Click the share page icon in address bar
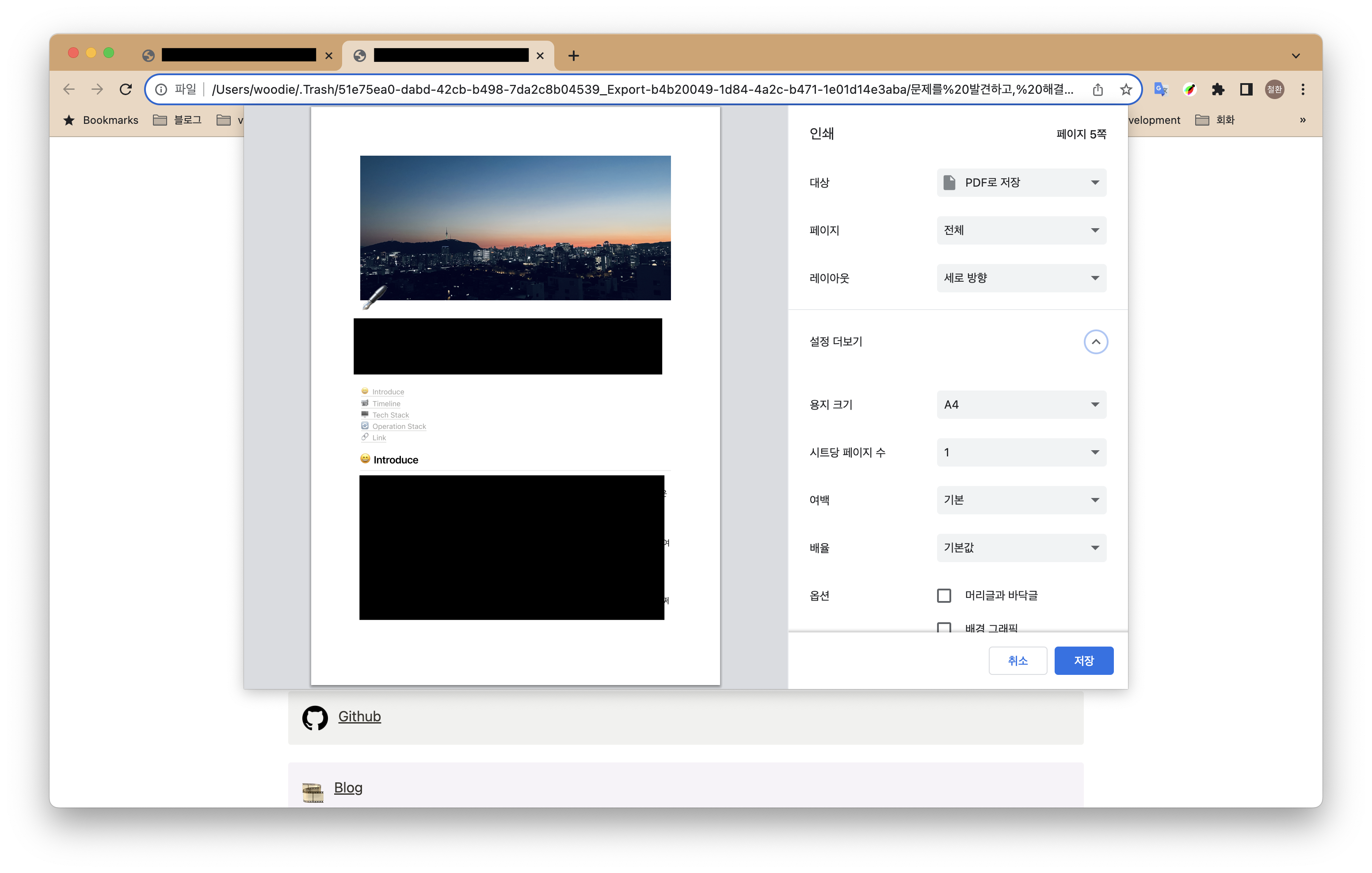1372x873 pixels. coord(1098,89)
